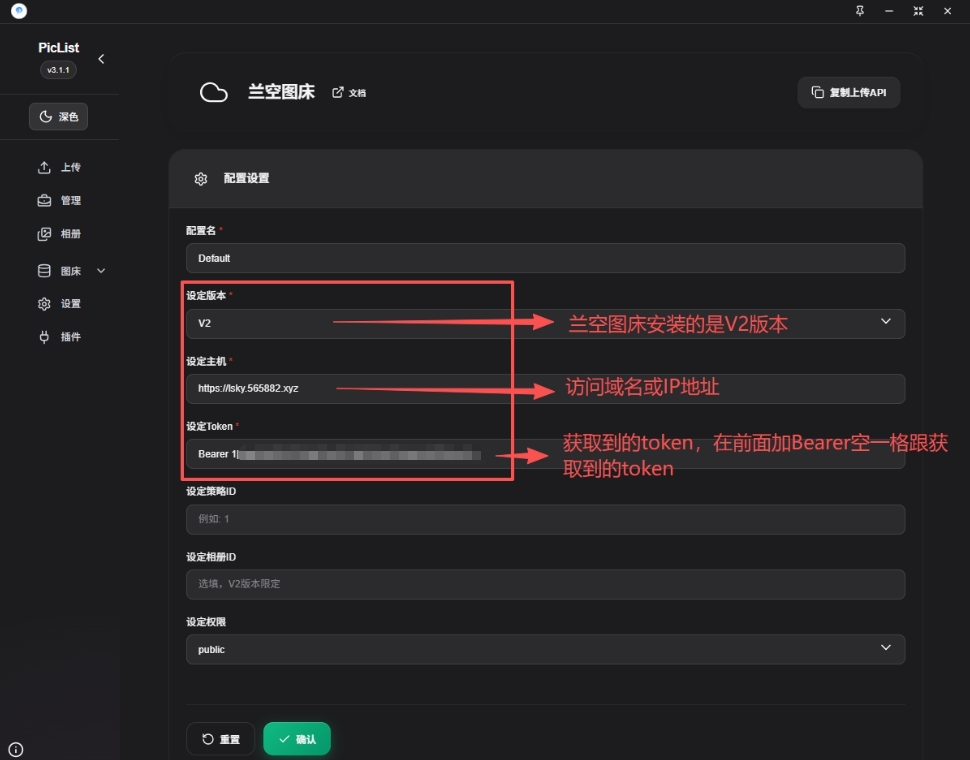
Task: Open the 文档 documentation link
Action: [349, 93]
